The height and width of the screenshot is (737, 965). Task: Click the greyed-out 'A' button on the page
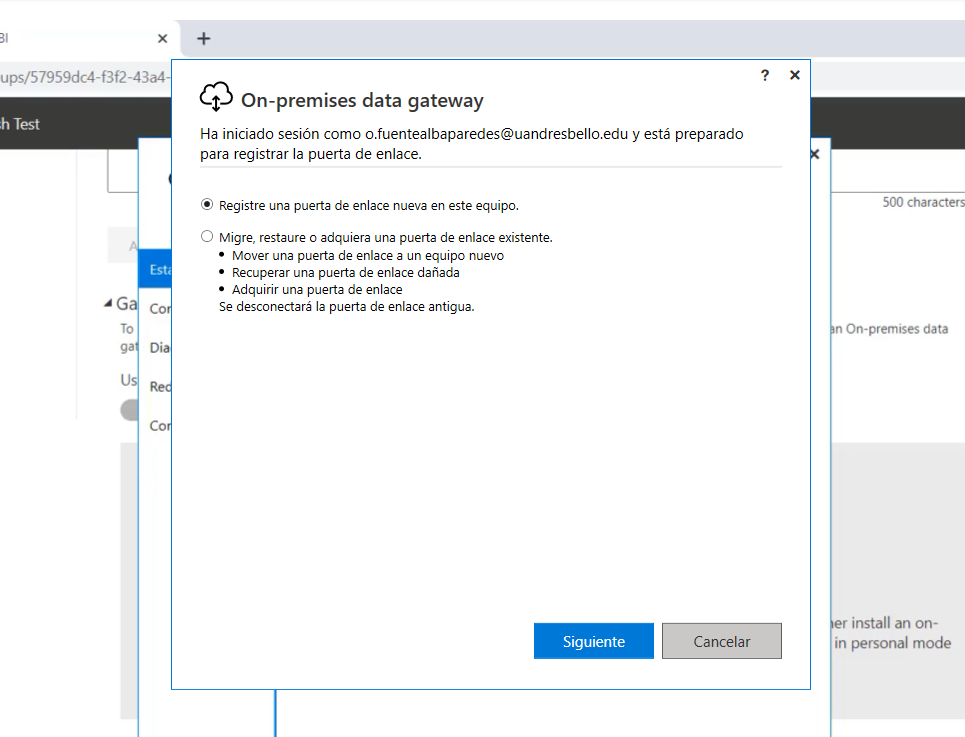123,246
